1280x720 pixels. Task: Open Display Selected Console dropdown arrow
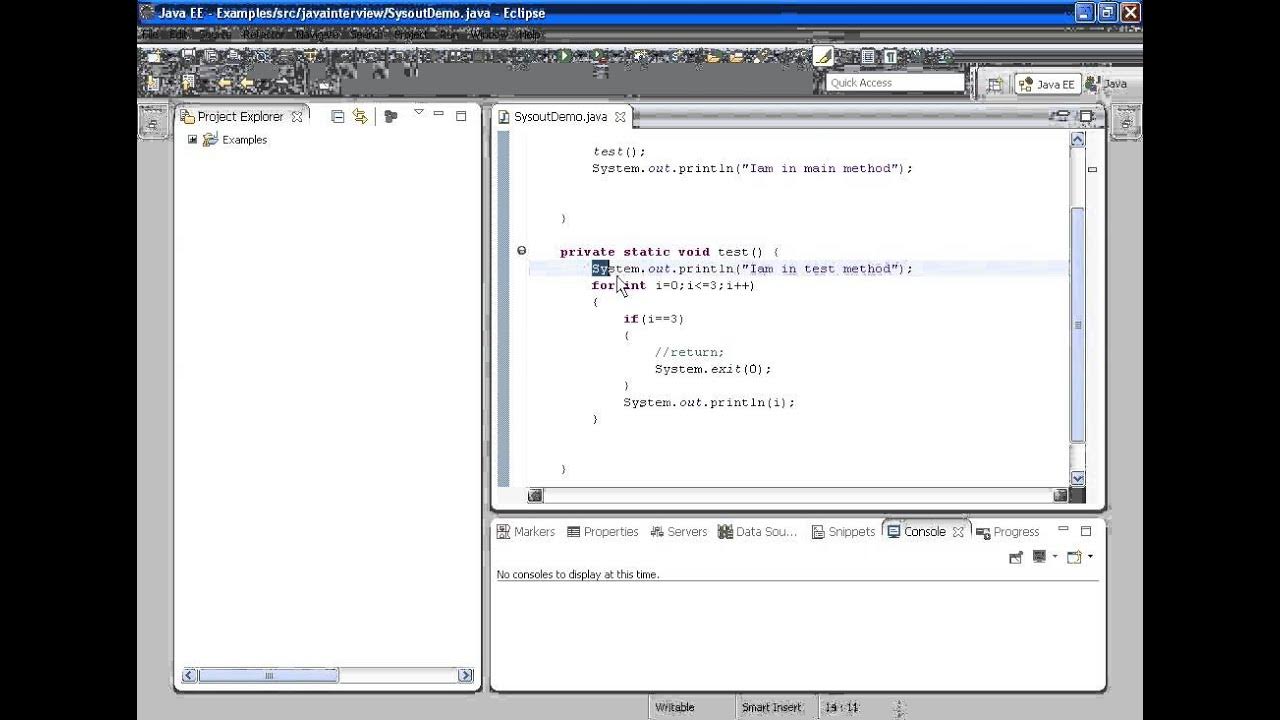click(x=1054, y=557)
